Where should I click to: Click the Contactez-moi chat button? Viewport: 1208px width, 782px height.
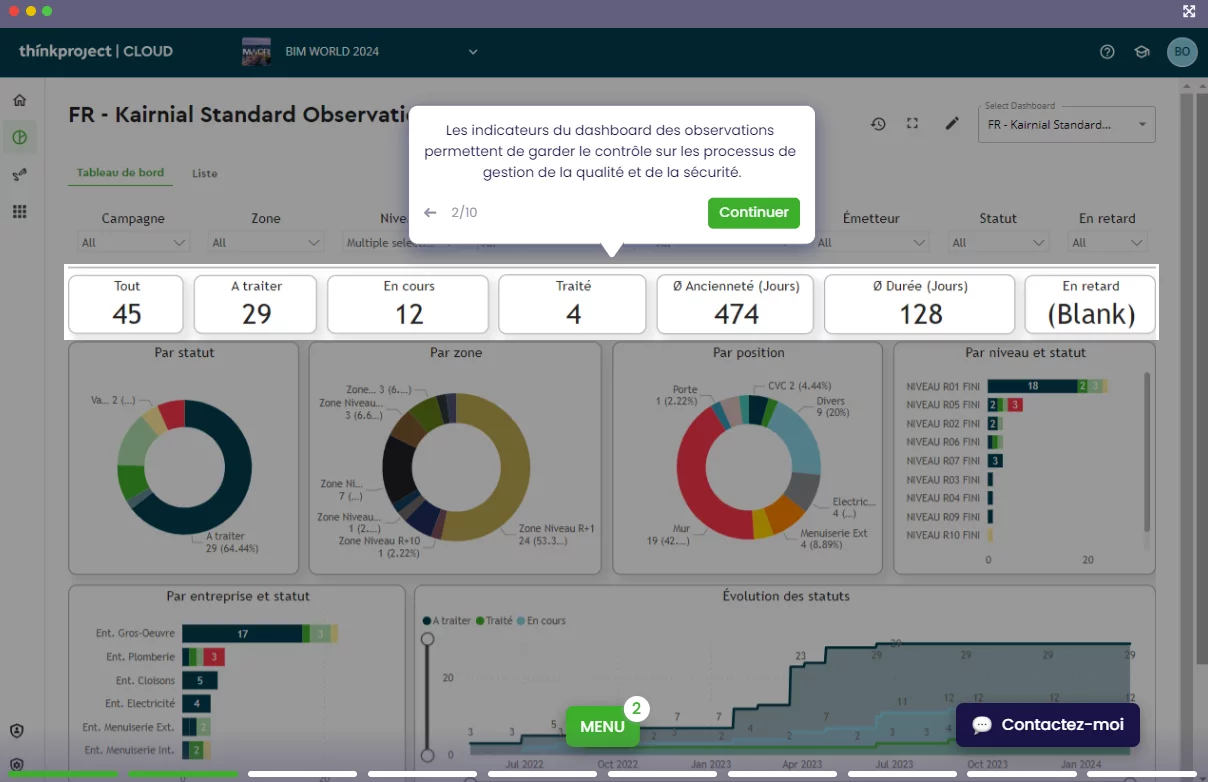click(x=1047, y=725)
